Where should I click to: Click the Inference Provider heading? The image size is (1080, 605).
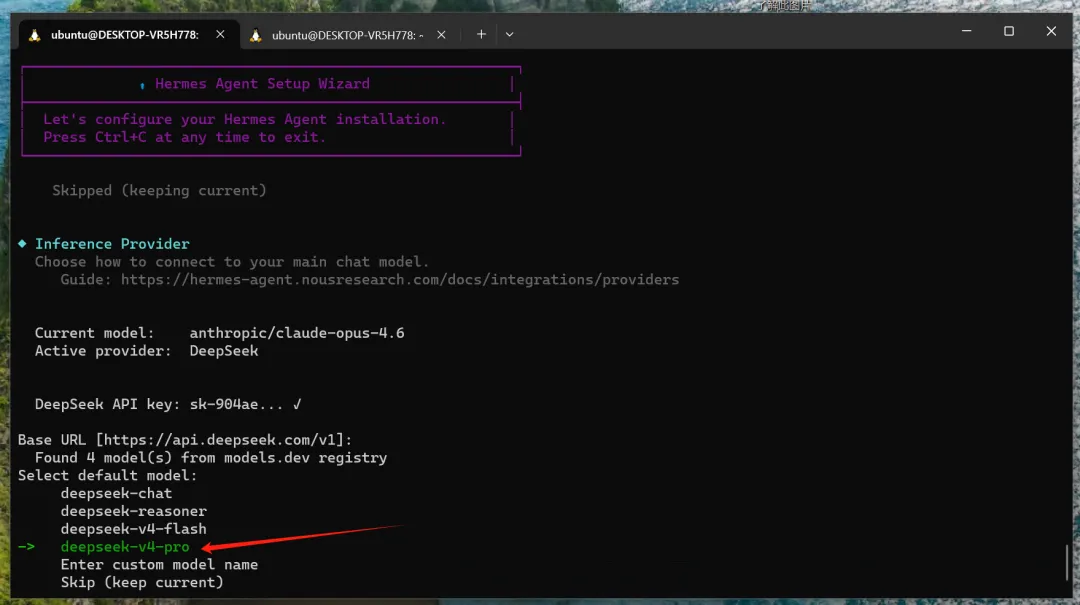112,244
